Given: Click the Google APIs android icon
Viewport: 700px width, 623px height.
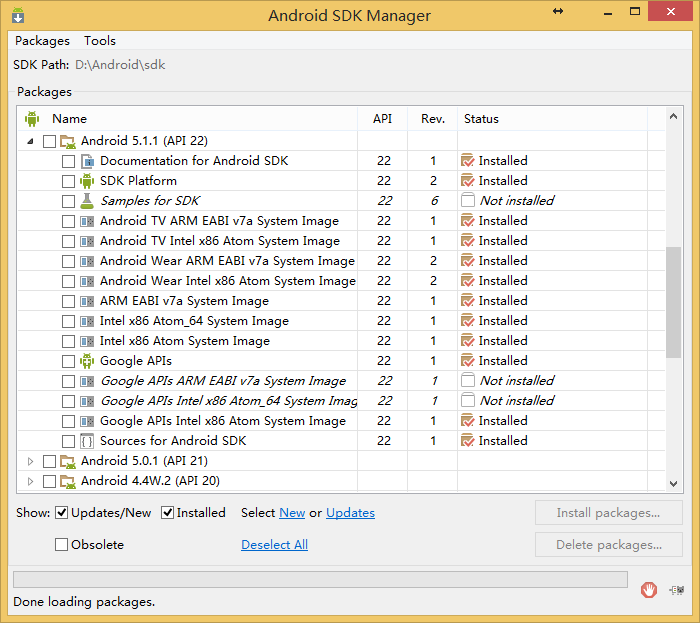Looking at the screenshot, I should [87, 361].
